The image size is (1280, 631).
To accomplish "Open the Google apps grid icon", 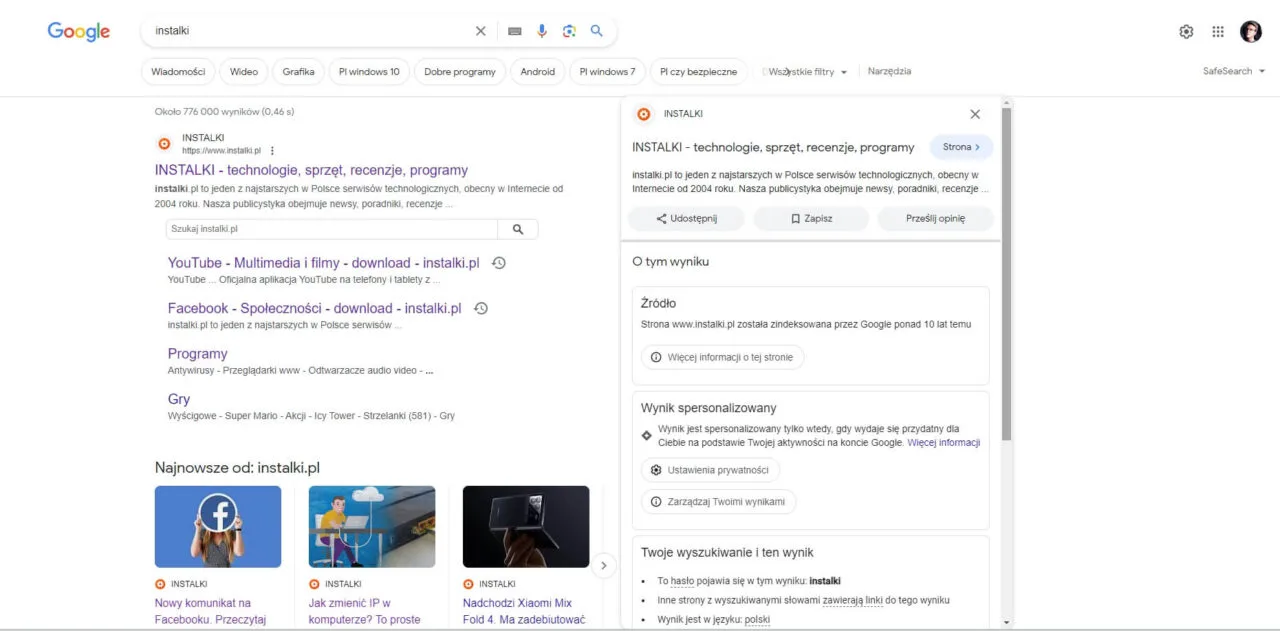I will point(1218,32).
